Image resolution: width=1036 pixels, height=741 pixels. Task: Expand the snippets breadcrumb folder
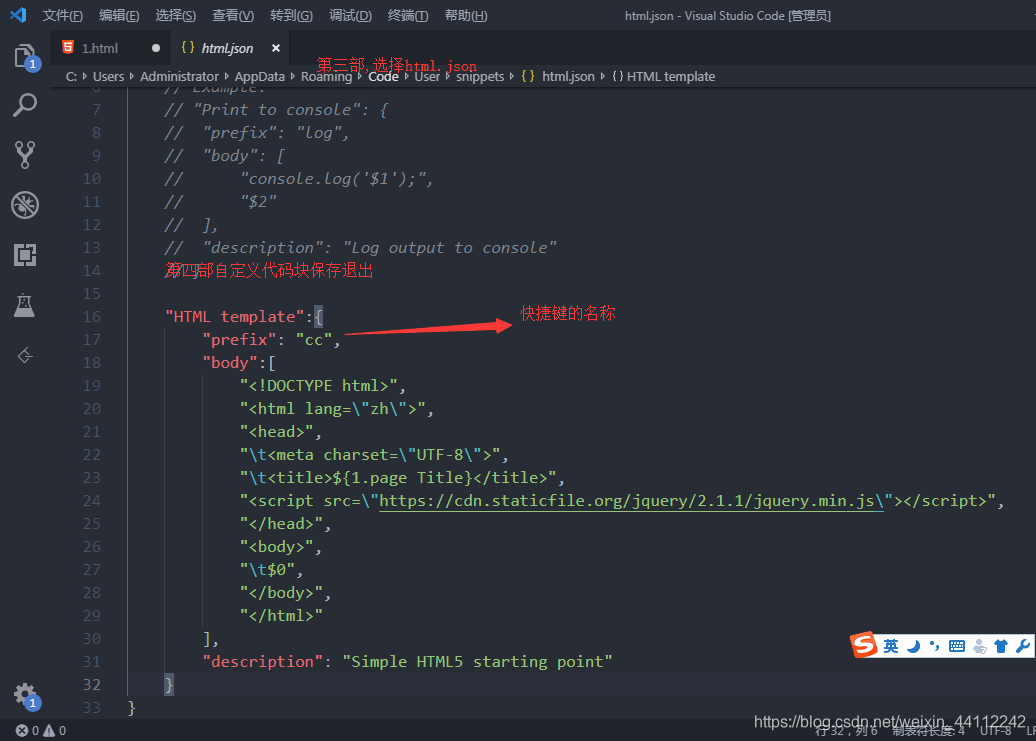click(480, 77)
